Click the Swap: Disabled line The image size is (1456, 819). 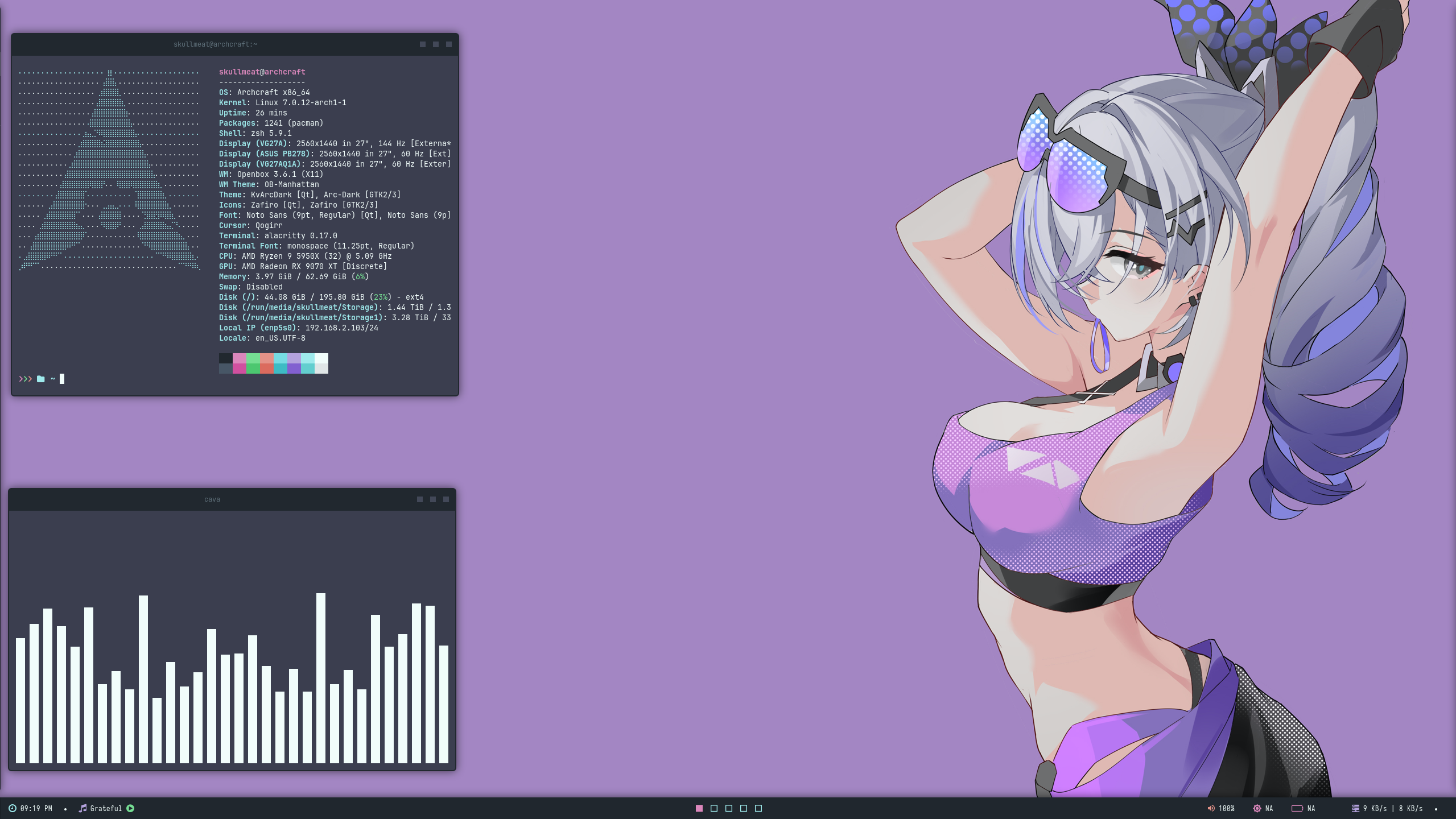[251, 287]
